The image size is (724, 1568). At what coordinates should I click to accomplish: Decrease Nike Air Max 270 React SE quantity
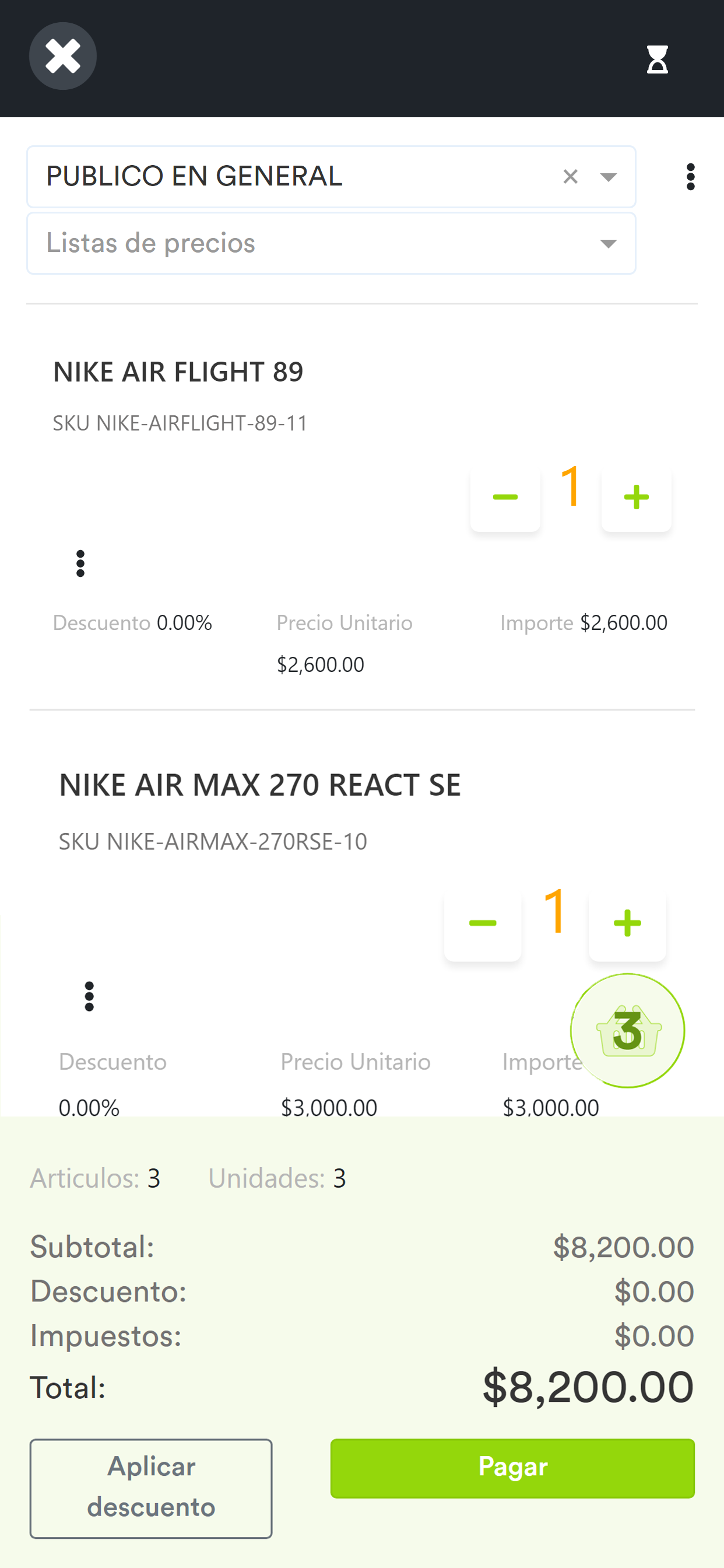[483, 923]
